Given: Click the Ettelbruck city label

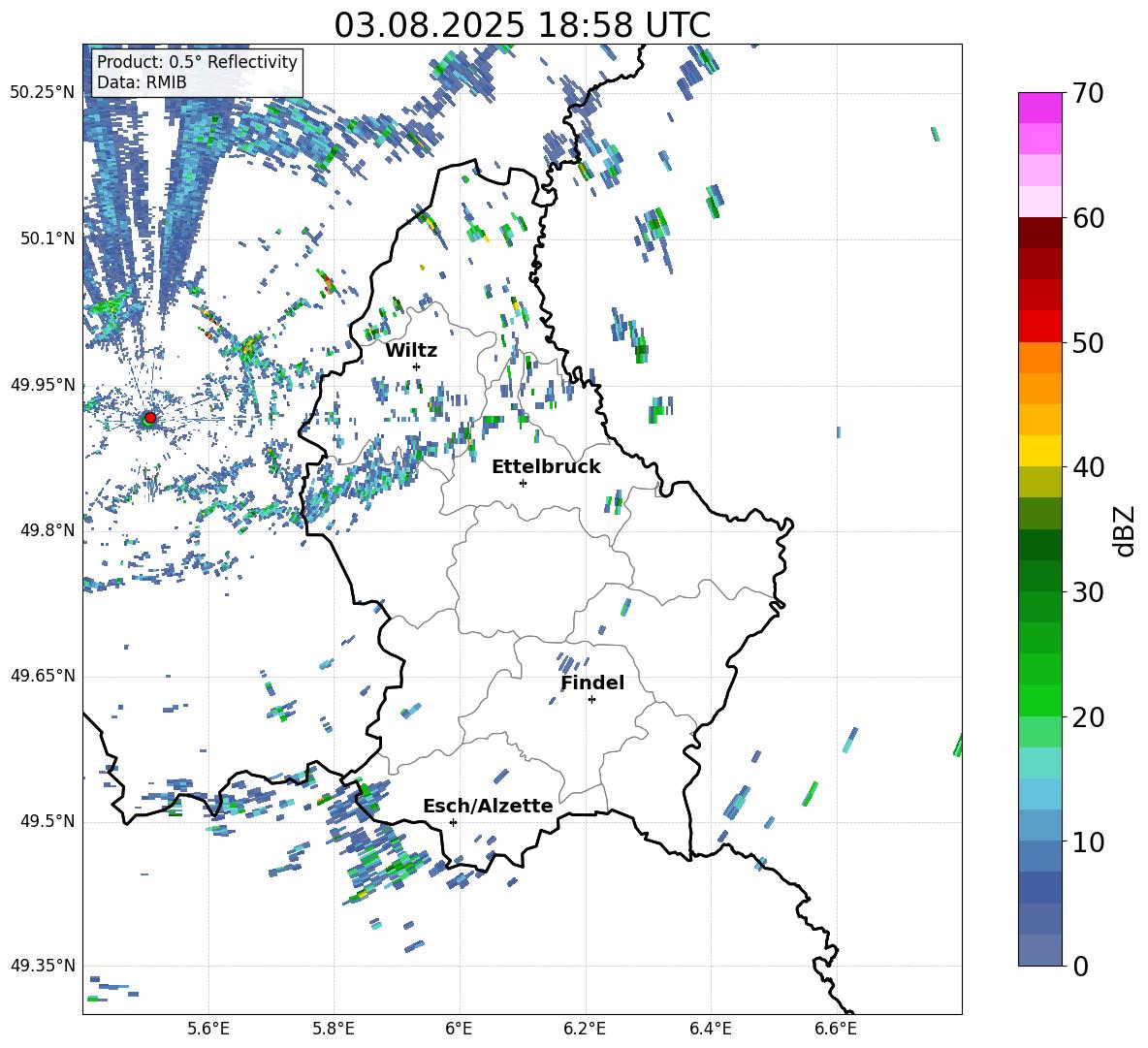Looking at the screenshot, I should (x=546, y=467).
